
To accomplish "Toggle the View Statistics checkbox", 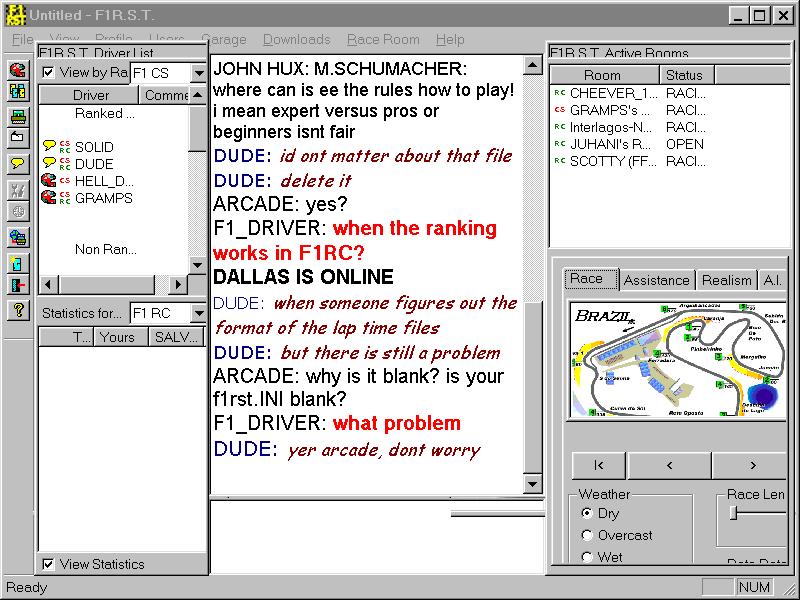I will (x=48, y=564).
